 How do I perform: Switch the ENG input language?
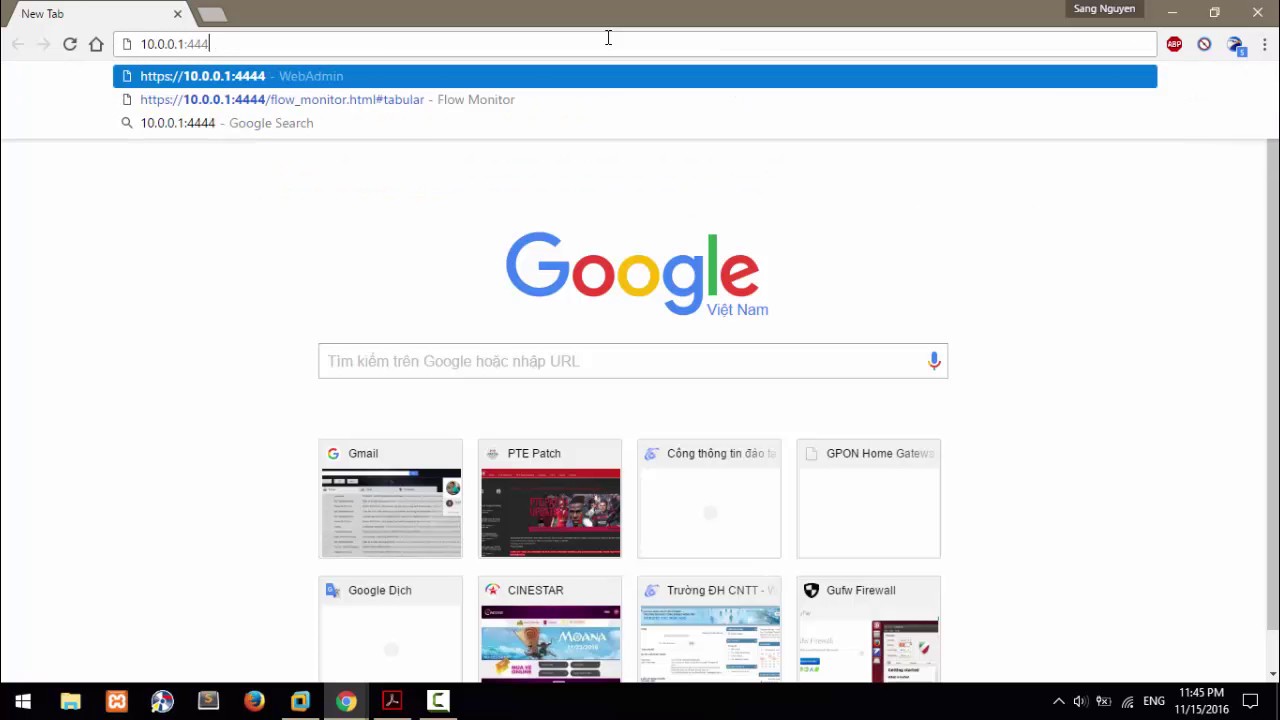tap(1154, 701)
